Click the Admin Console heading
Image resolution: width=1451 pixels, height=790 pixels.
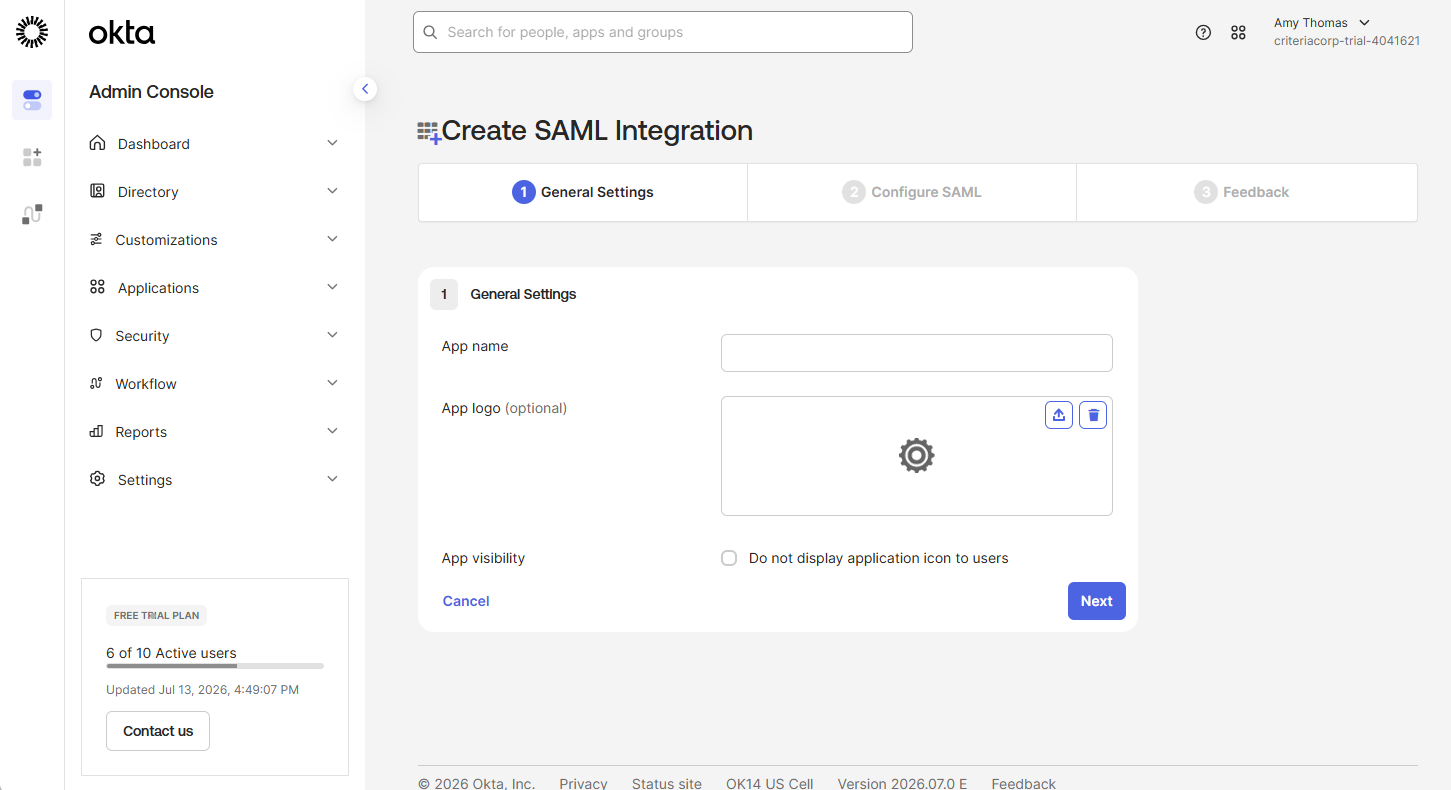tap(151, 91)
